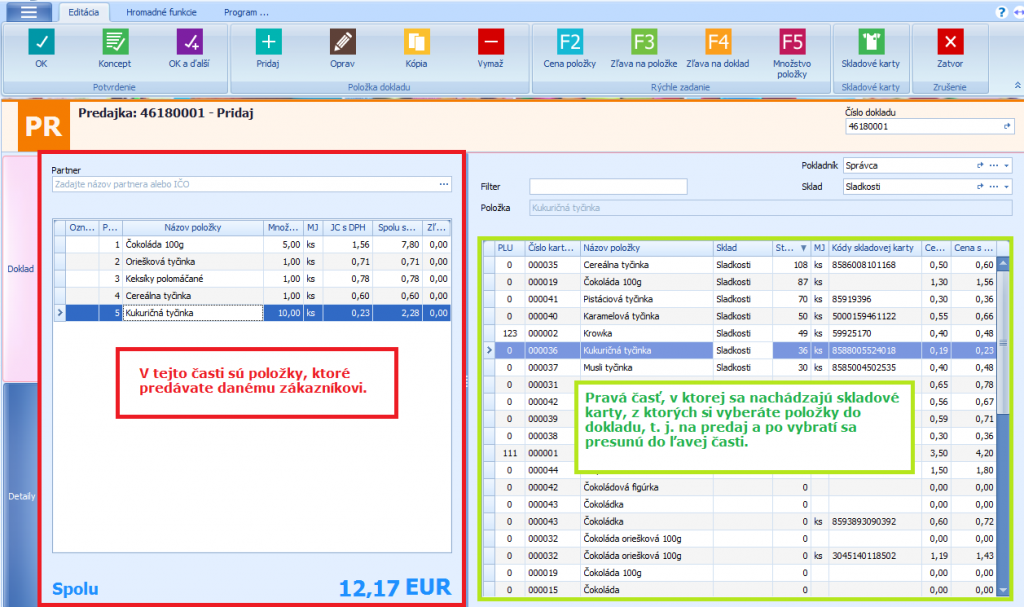The height and width of the screenshot is (607, 1024).
Task: Select the Krowka stock card
Action: [x=740, y=333]
